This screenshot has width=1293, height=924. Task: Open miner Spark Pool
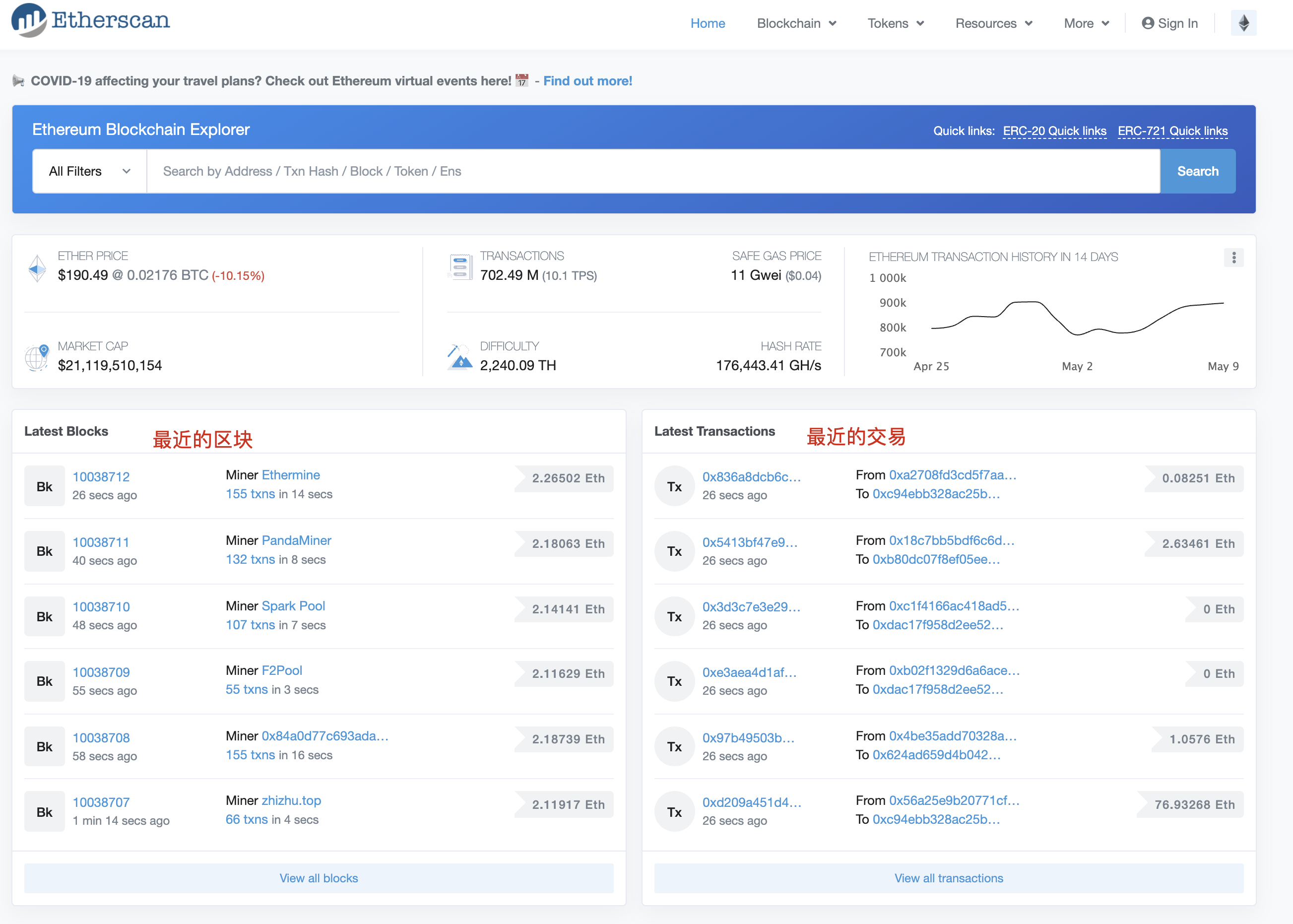click(294, 606)
